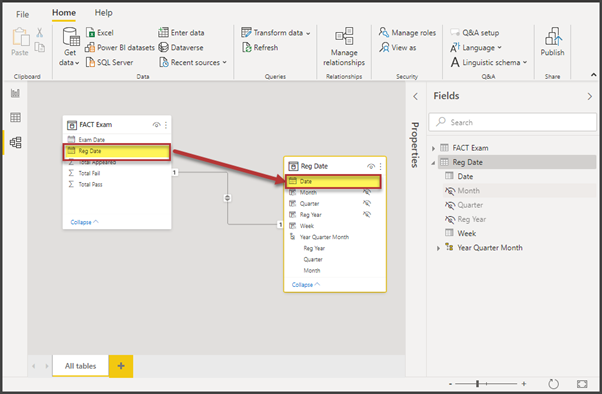Click the Copy icon in Clipboard
This screenshot has height=394, width=602.
(40, 47)
